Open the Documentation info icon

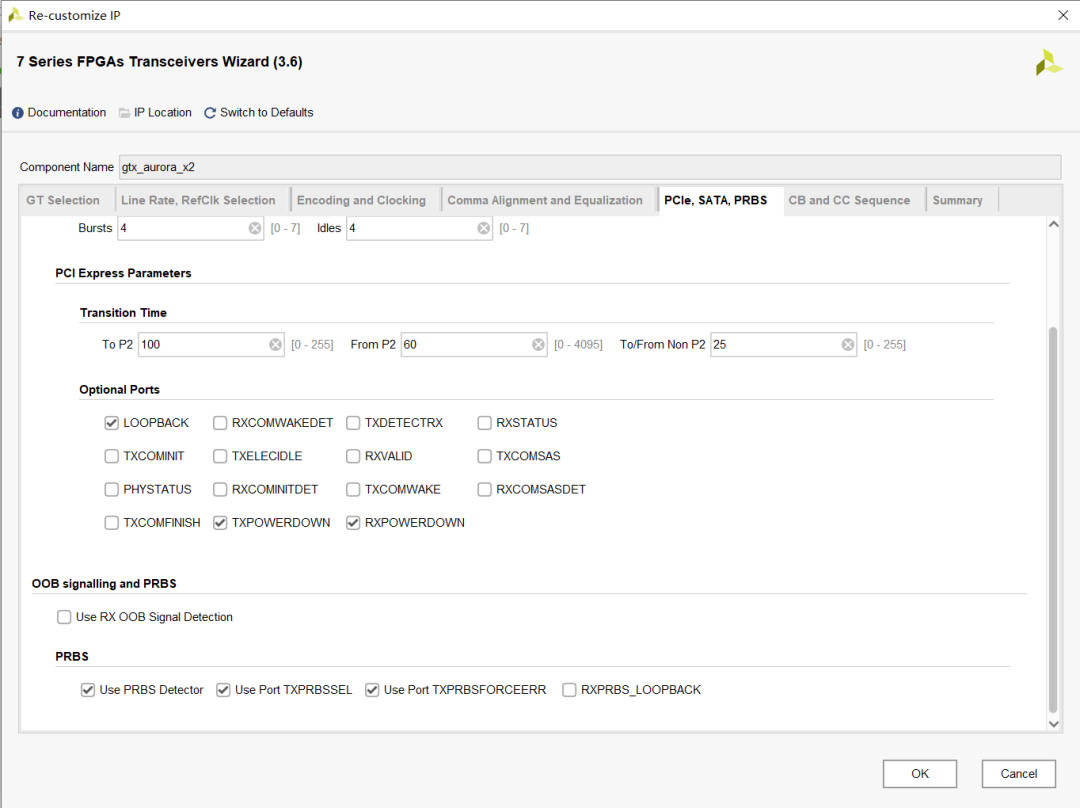tap(18, 113)
